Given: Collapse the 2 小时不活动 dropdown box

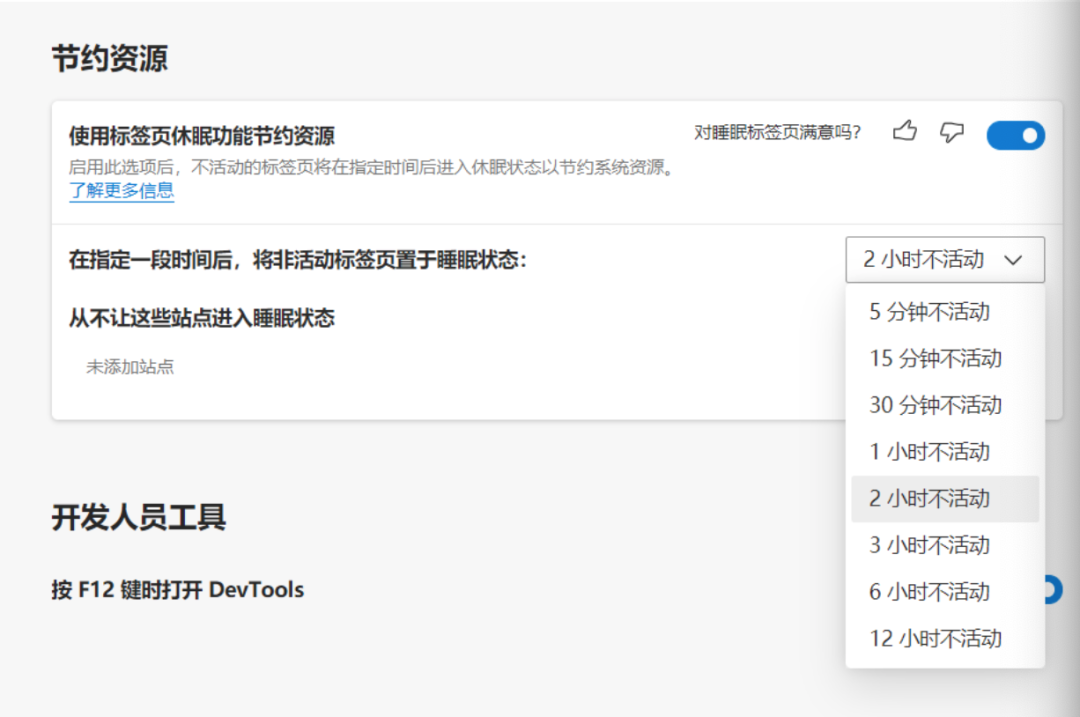Looking at the screenshot, I should click(x=945, y=260).
